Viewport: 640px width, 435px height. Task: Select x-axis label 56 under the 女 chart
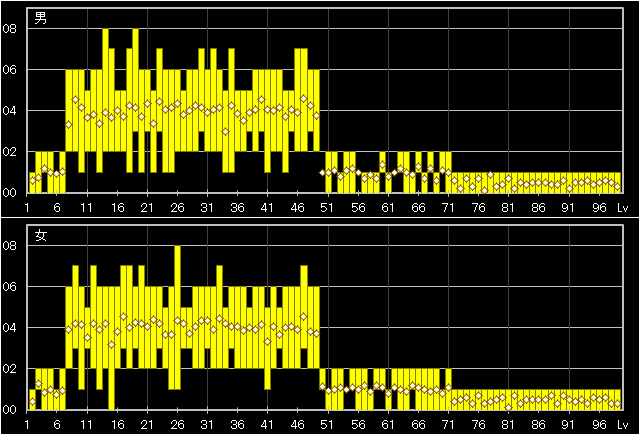click(x=358, y=425)
